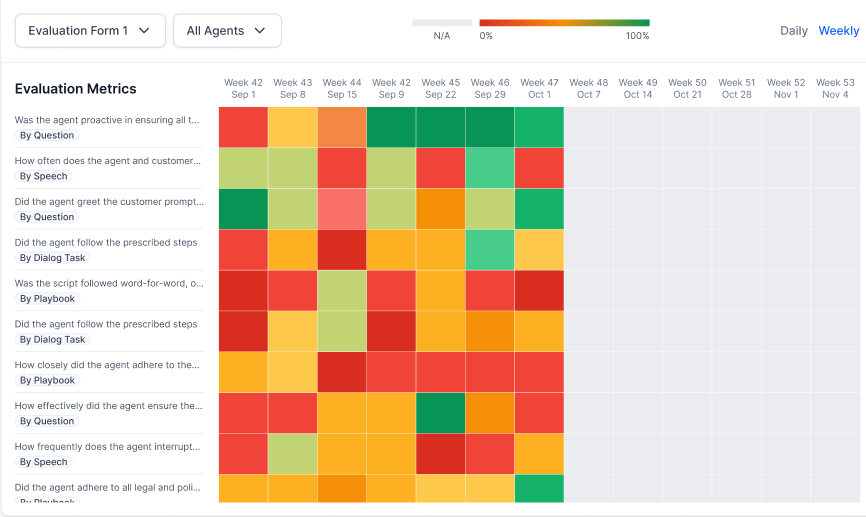Click the Week 47 Oct 1 column header
Screen dimensions: 866x517
point(539,88)
